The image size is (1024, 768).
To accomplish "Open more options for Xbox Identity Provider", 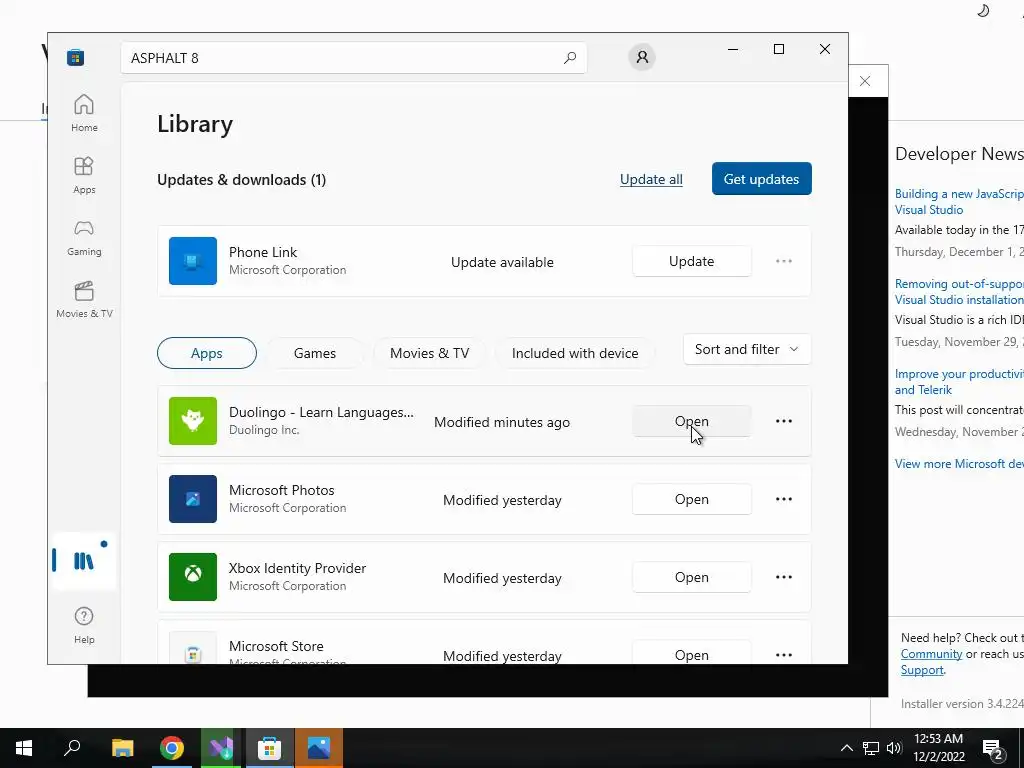I will click(x=784, y=577).
